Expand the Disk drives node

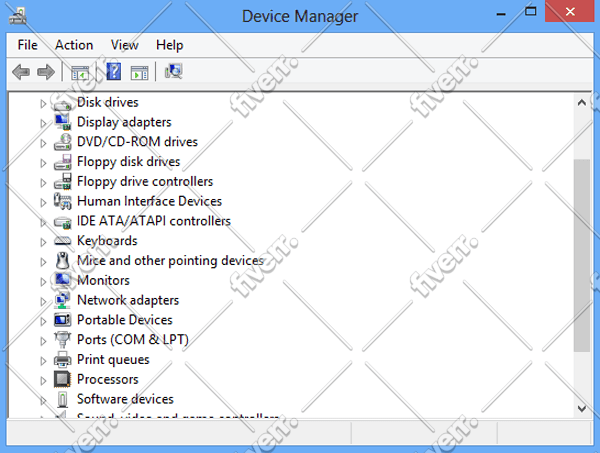(43, 104)
